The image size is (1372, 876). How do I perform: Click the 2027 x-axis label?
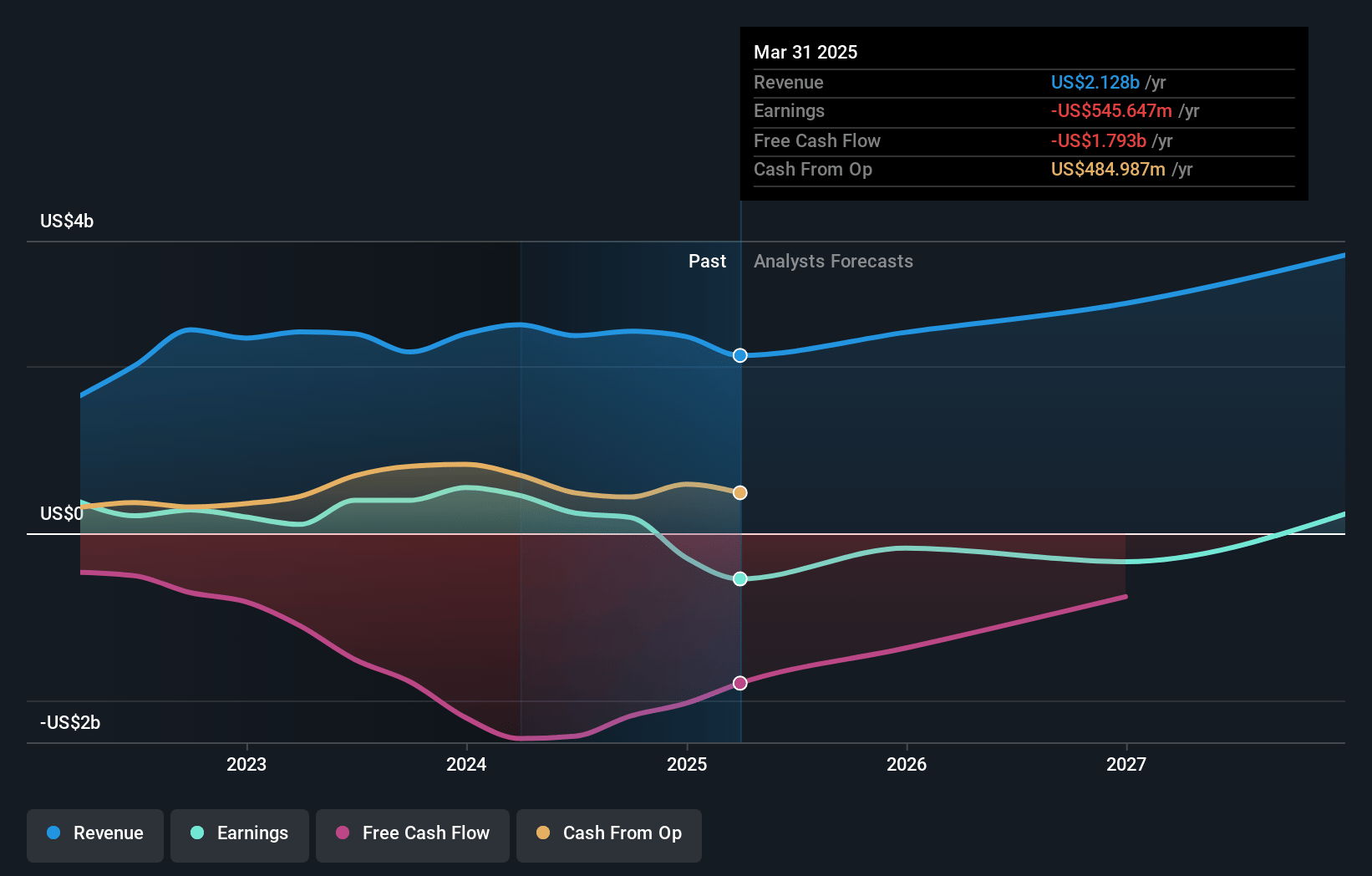pyautogui.click(x=1126, y=764)
